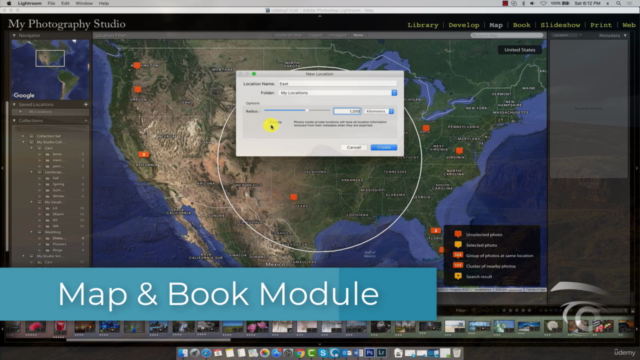Click the Wi-Fi status icon in menu bar
640x360 pixels.
[543, 3]
